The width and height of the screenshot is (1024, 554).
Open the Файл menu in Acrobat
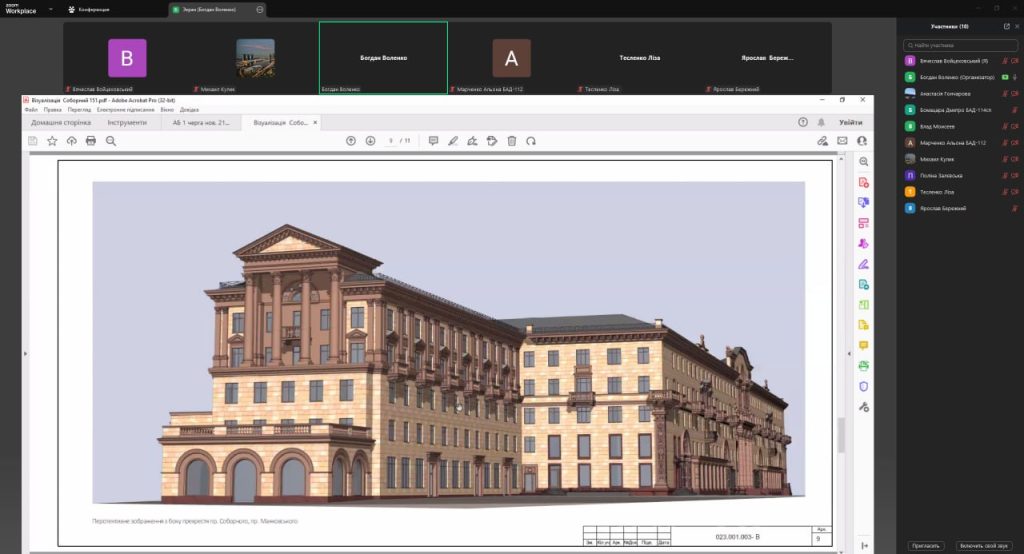pyautogui.click(x=31, y=109)
